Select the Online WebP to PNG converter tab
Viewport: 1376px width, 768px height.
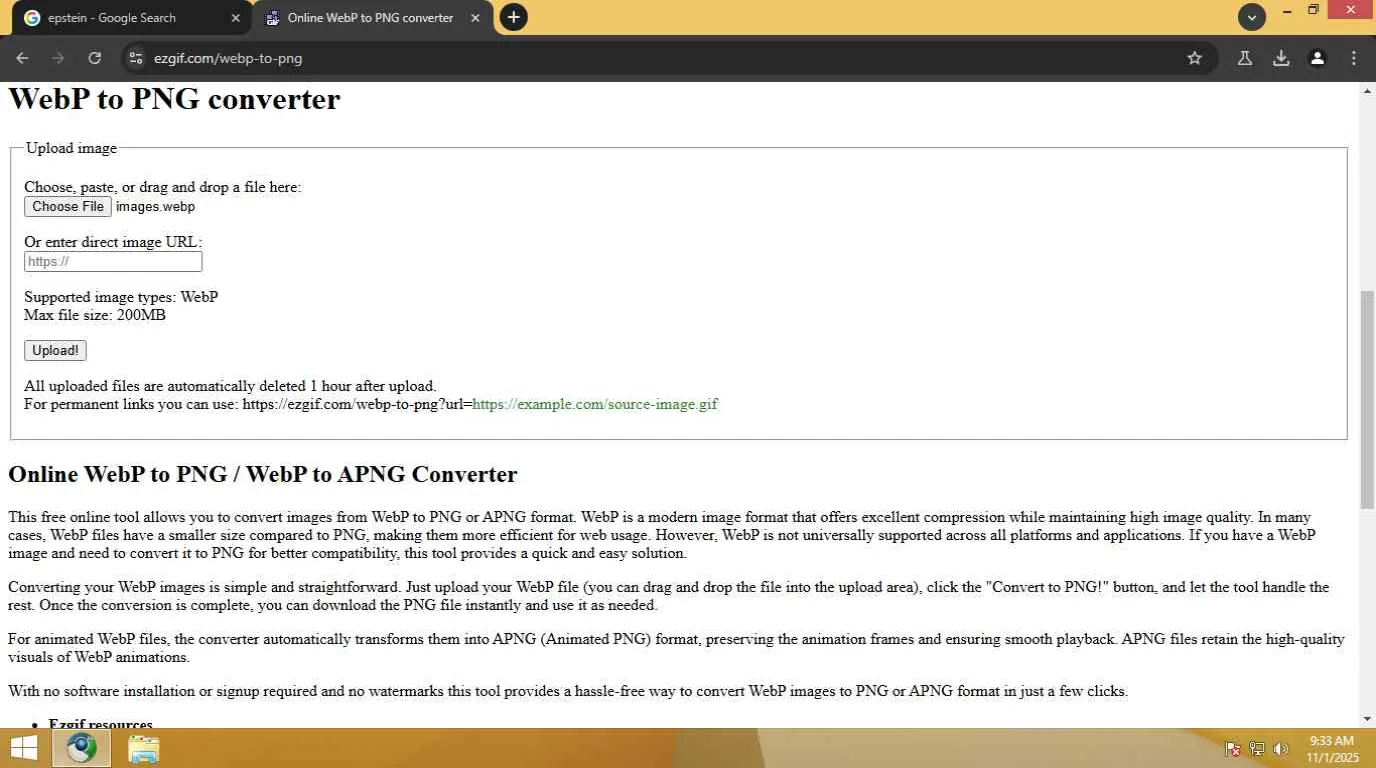tap(372, 18)
